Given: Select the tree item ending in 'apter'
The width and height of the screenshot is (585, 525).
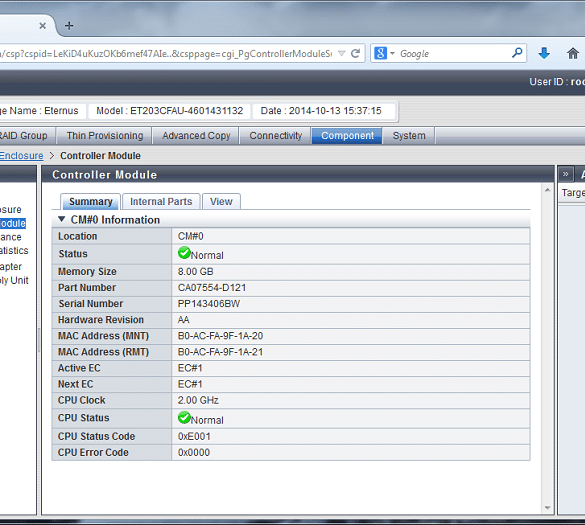Looking at the screenshot, I should [x=11, y=267].
